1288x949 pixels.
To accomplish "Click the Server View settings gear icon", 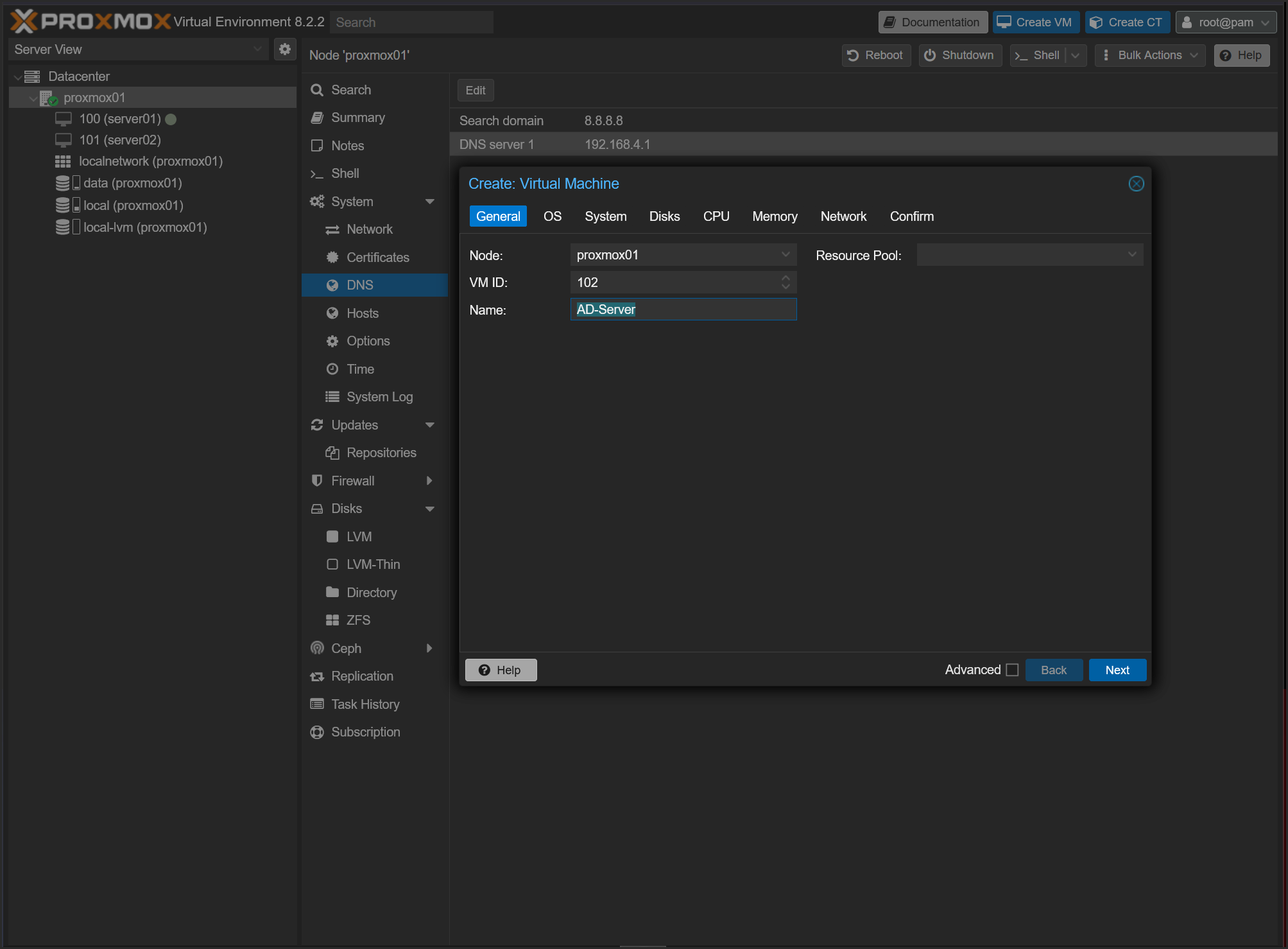I will (x=285, y=49).
